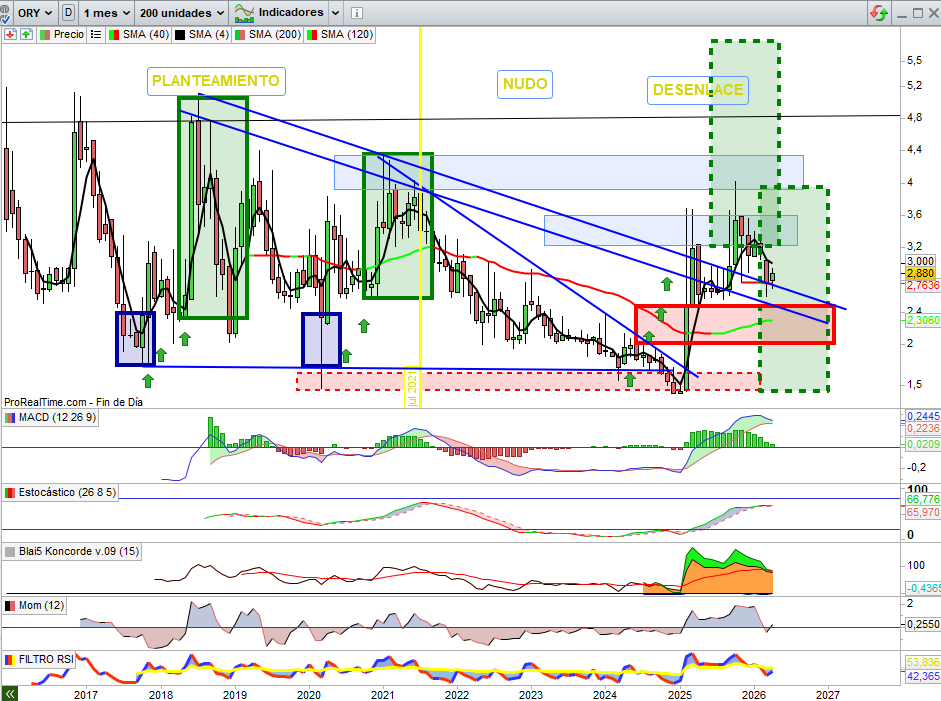941x701 pixels.
Task: Select the NUDO text annotation
Action: pyautogui.click(x=525, y=84)
